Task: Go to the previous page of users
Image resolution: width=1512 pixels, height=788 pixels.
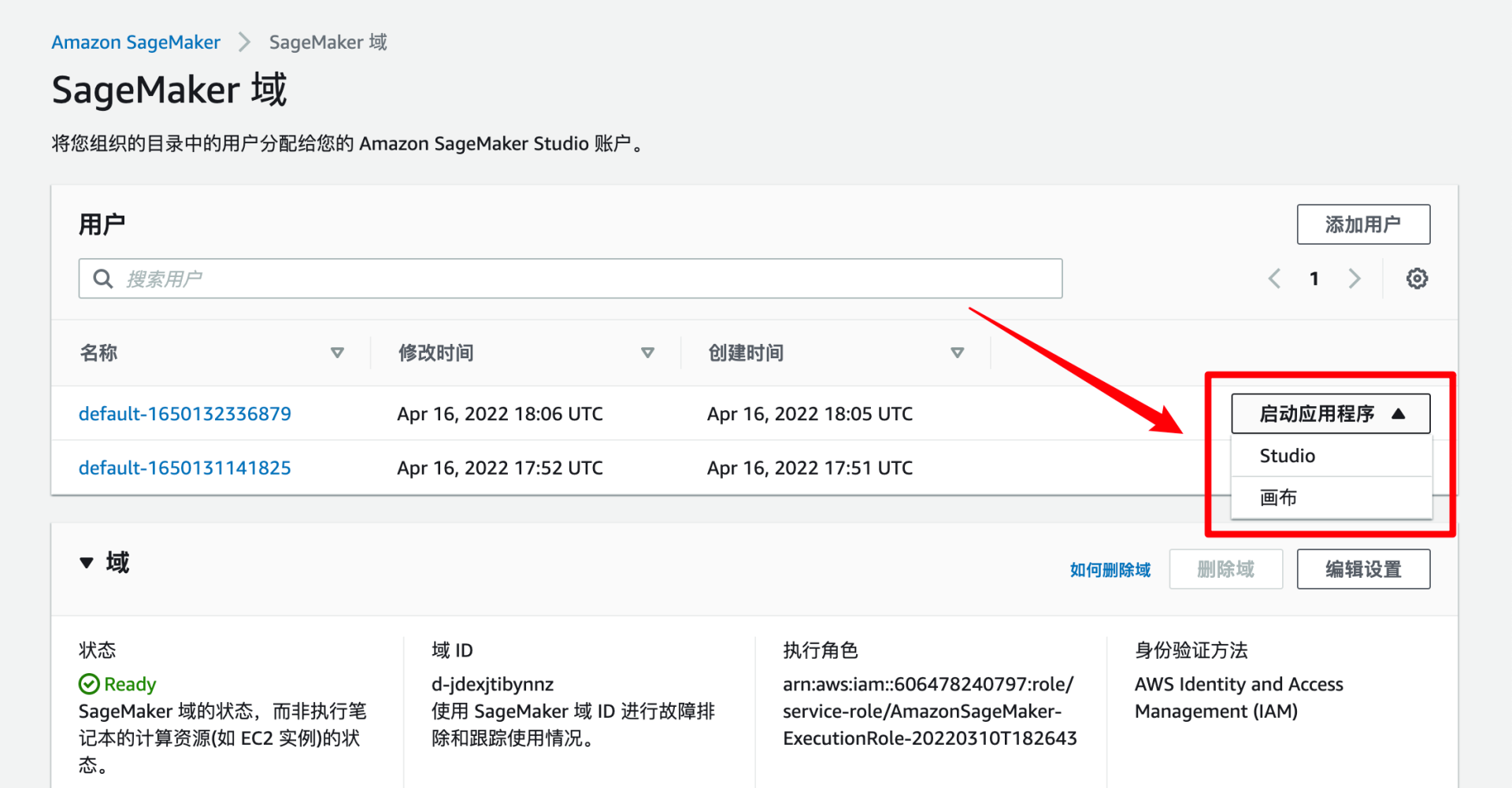Action: (x=1274, y=279)
